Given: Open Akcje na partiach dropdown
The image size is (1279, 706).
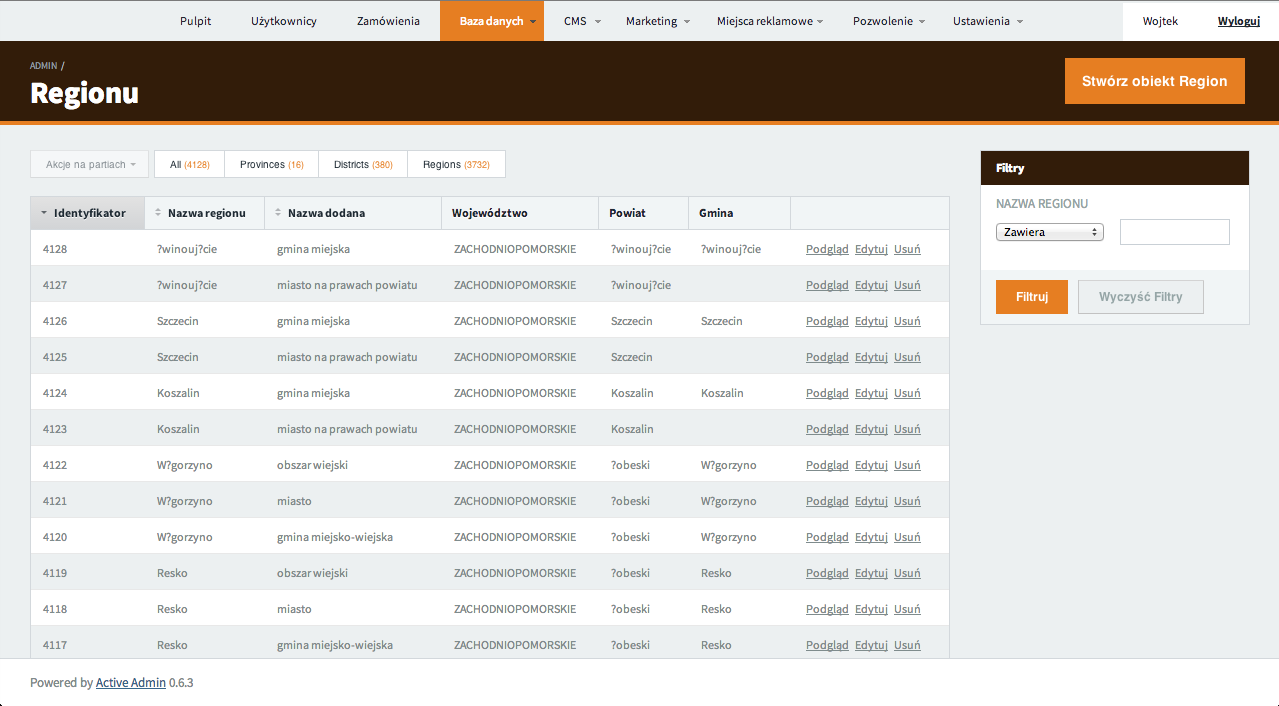Looking at the screenshot, I should tap(90, 164).
